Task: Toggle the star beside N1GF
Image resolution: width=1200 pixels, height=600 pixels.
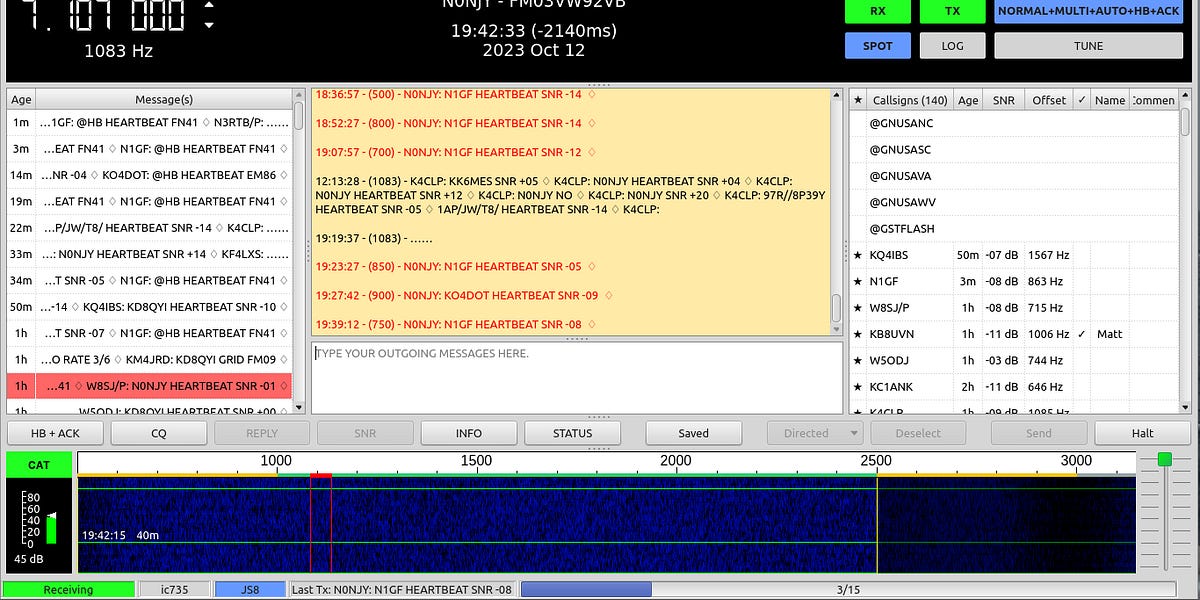Action: point(857,281)
